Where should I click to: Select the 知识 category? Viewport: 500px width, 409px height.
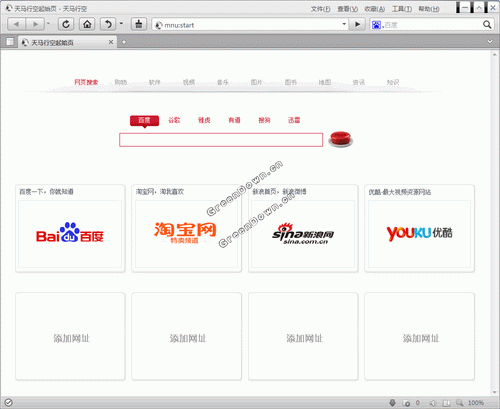(x=393, y=82)
